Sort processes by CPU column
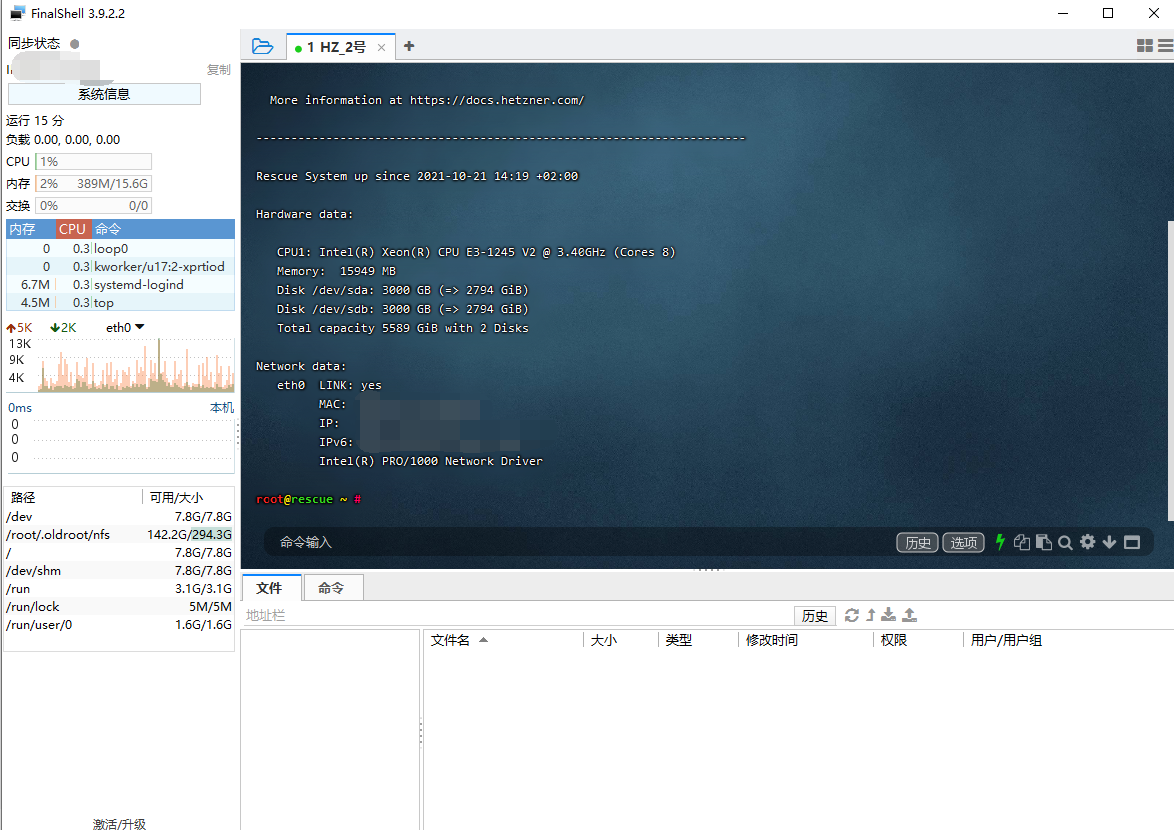Viewport: 1174px width, 830px height. (x=73, y=229)
